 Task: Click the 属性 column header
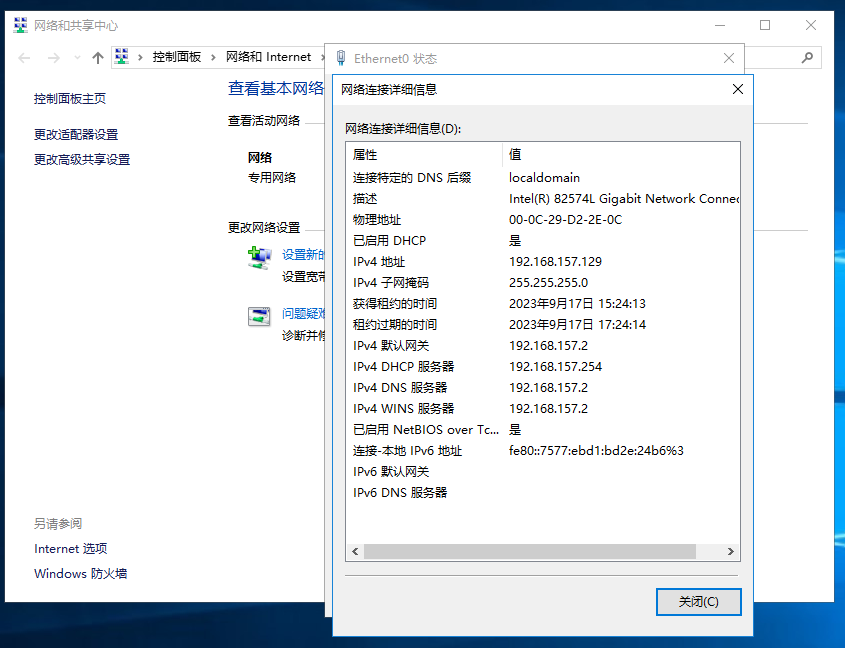(424, 155)
